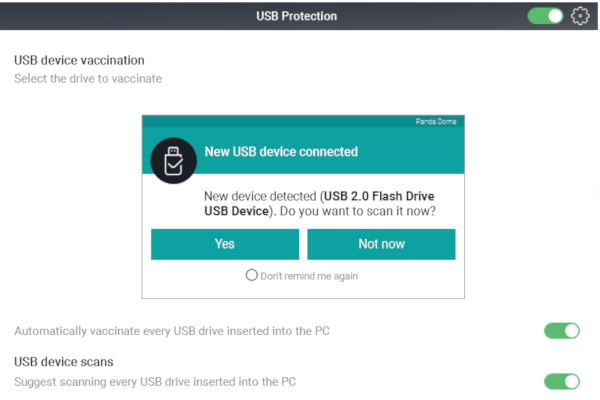Click "Automatically vaccinate every USB drive" label
The height and width of the screenshot is (400, 600).
[x=172, y=331]
